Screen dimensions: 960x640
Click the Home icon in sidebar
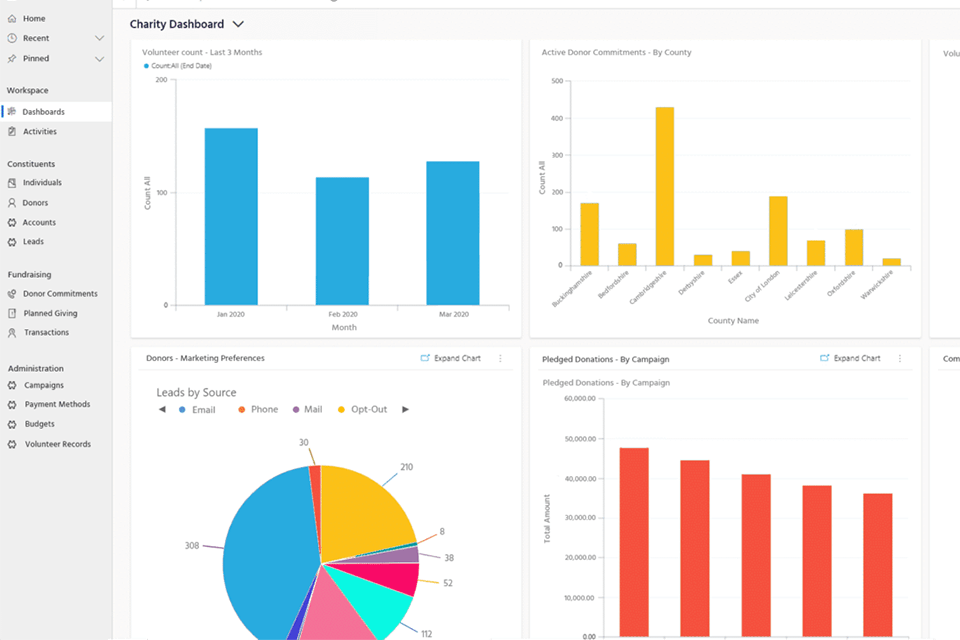(12, 19)
